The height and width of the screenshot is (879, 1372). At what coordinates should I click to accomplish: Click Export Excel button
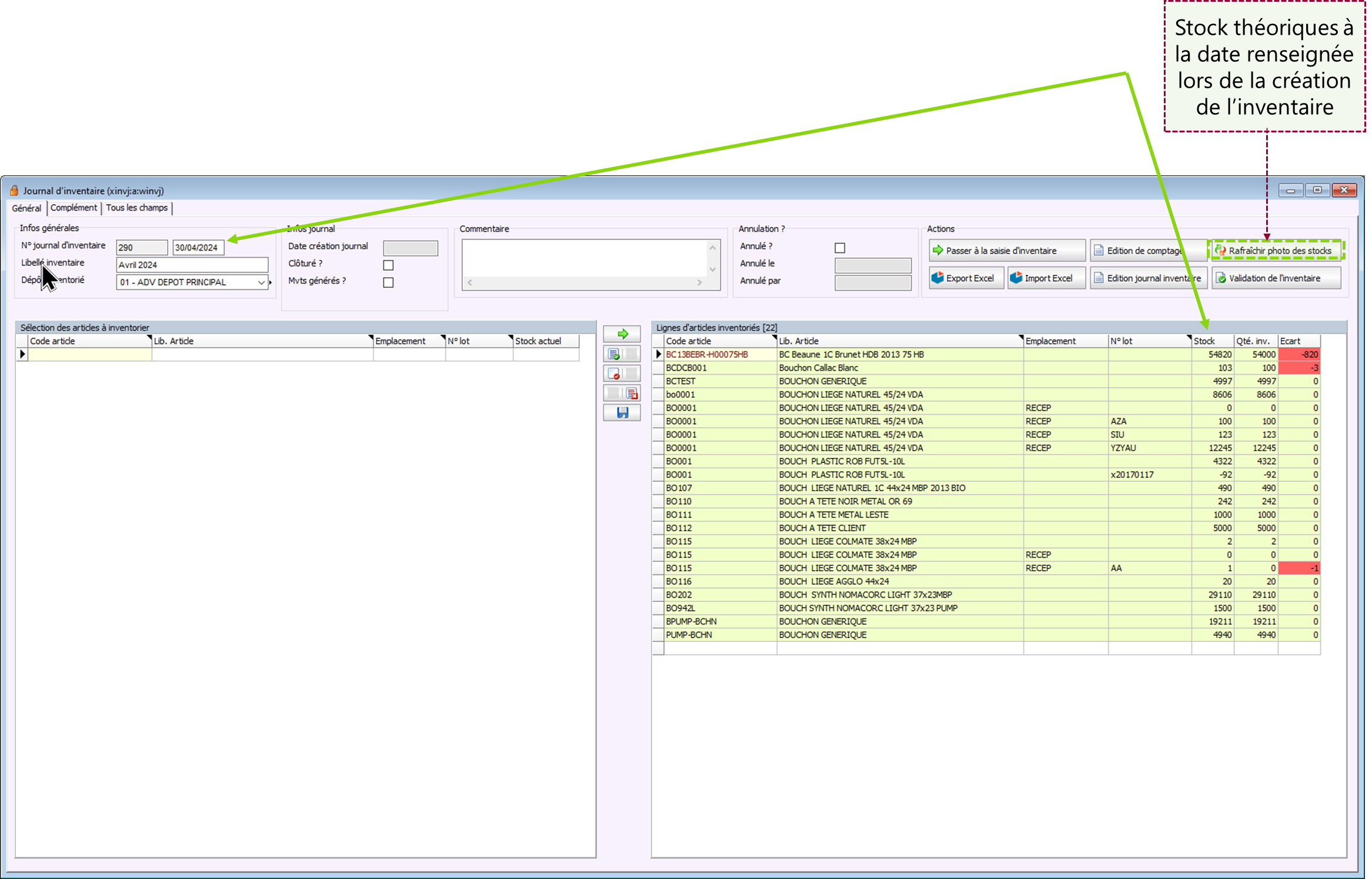[x=966, y=278]
